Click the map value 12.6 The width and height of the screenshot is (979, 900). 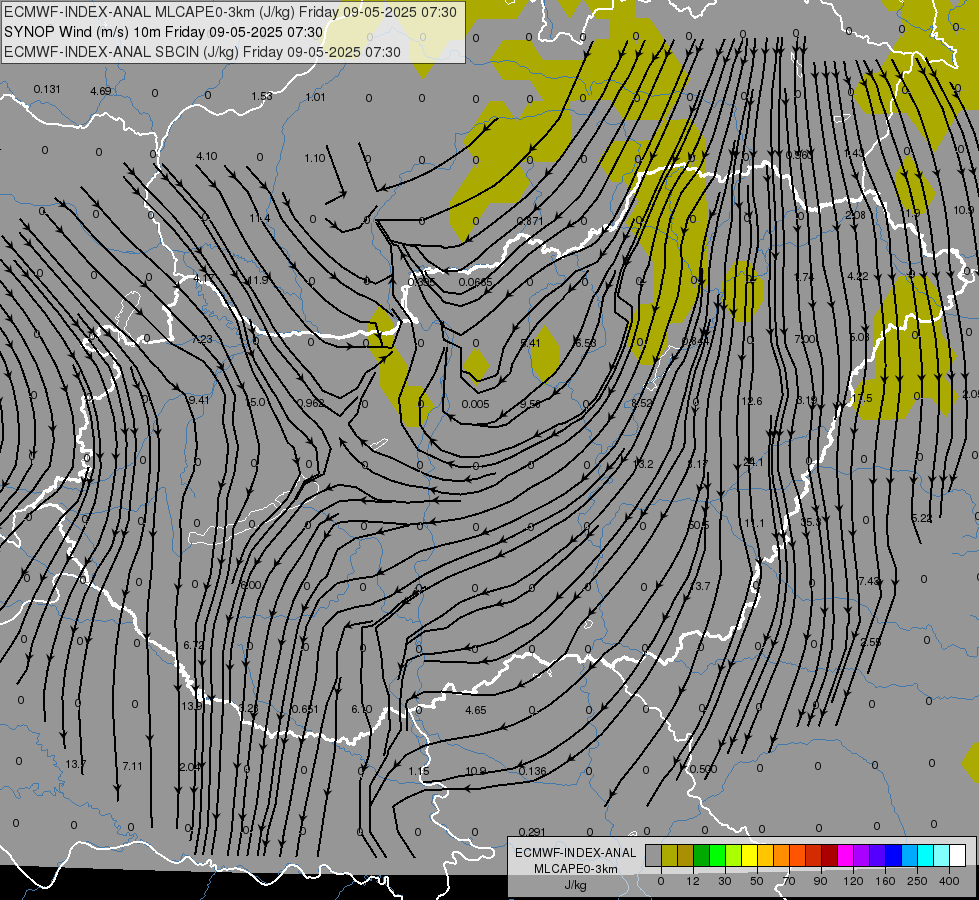(x=752, y=401)
